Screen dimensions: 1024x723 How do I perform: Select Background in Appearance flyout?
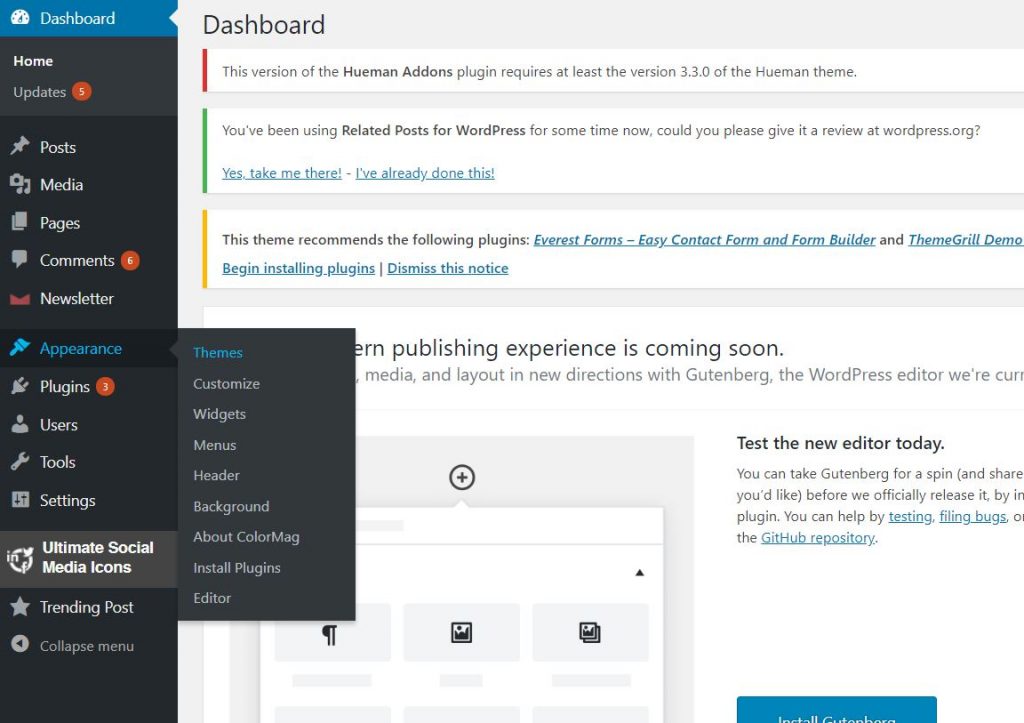point(231,507)
